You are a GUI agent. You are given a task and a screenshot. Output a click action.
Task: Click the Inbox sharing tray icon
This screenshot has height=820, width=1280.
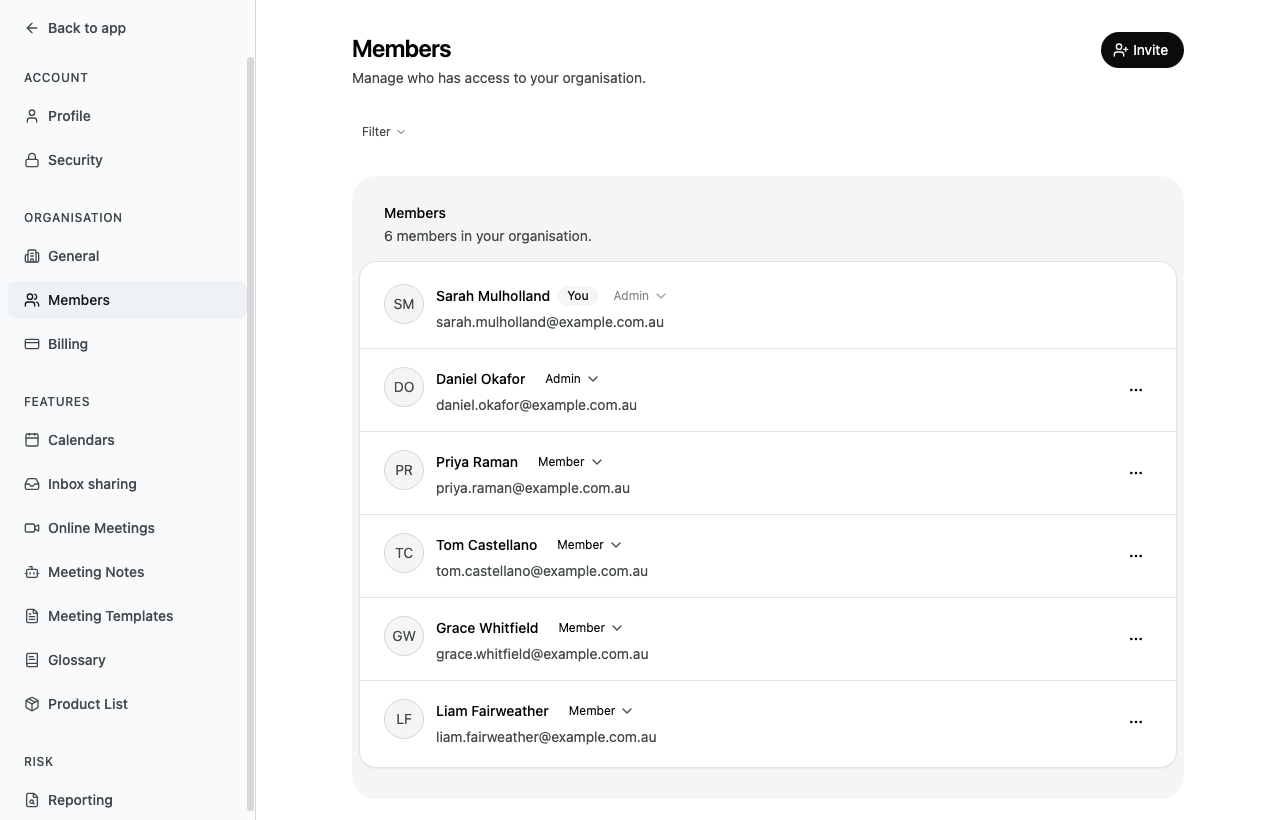click(32, 484)
